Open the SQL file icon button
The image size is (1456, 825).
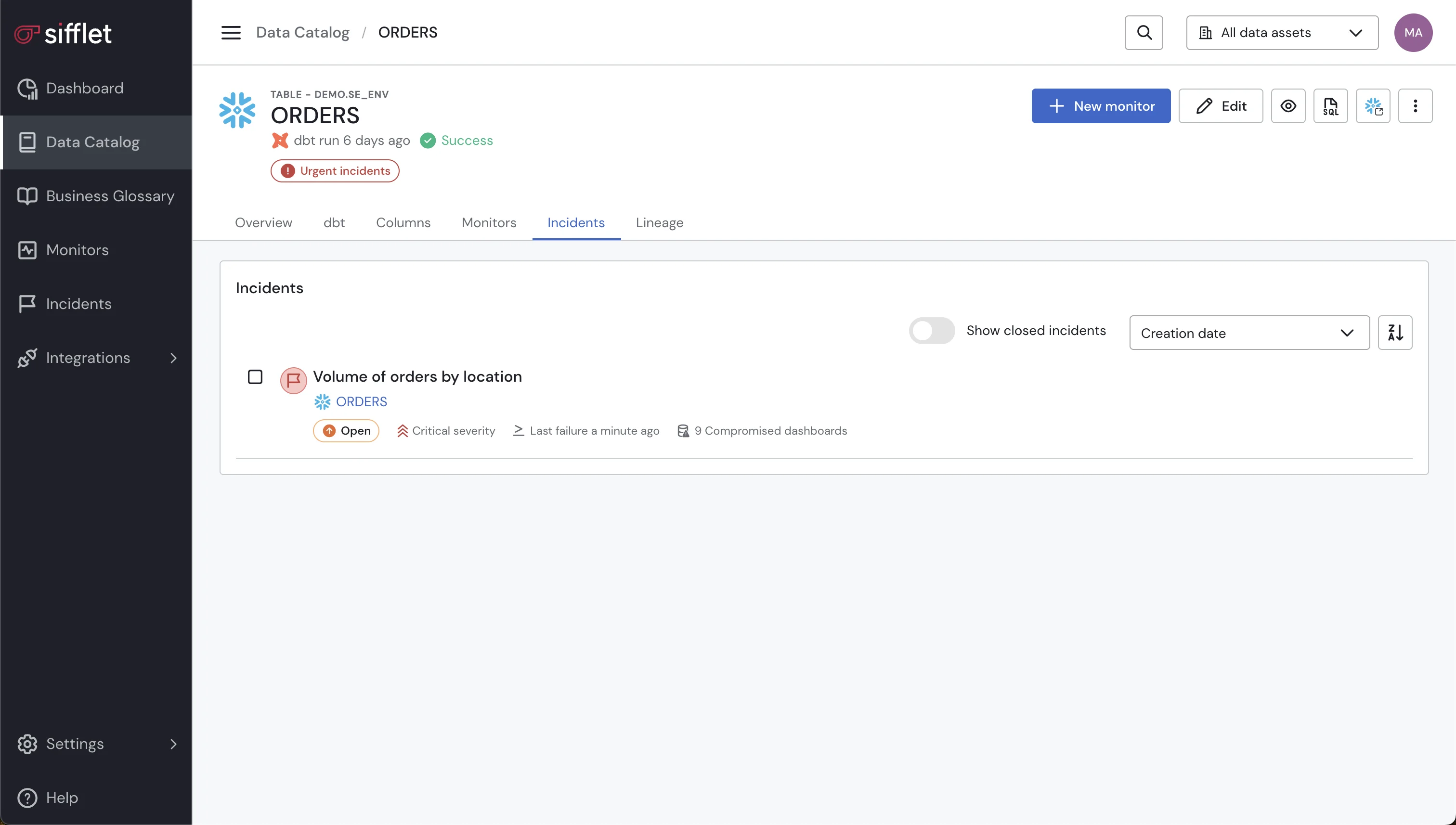(x=1330, y=106)
